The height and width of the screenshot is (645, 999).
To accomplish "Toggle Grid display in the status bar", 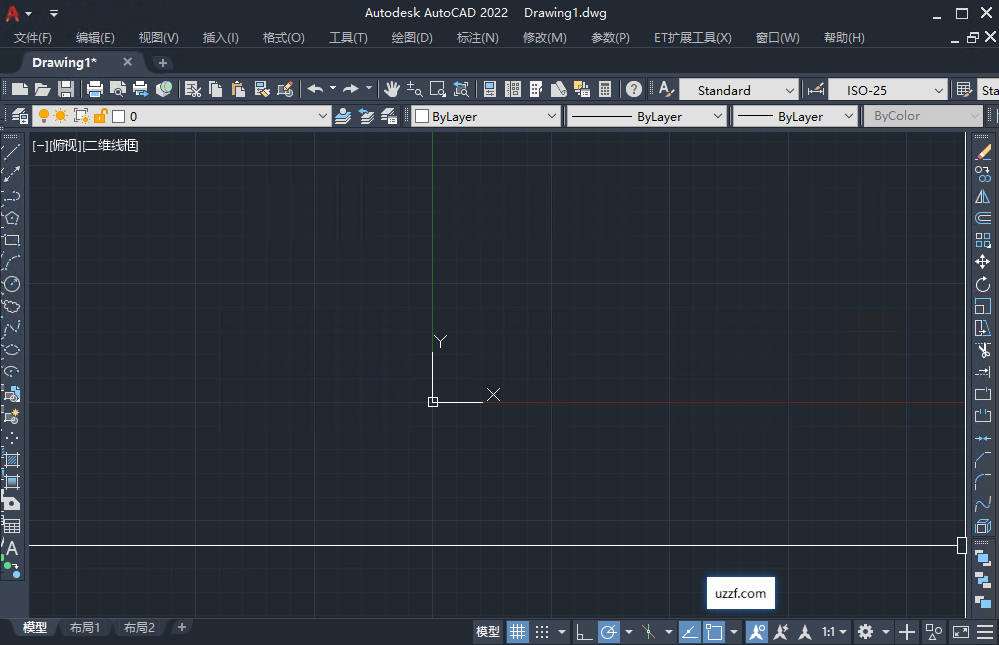I will 517,631.
